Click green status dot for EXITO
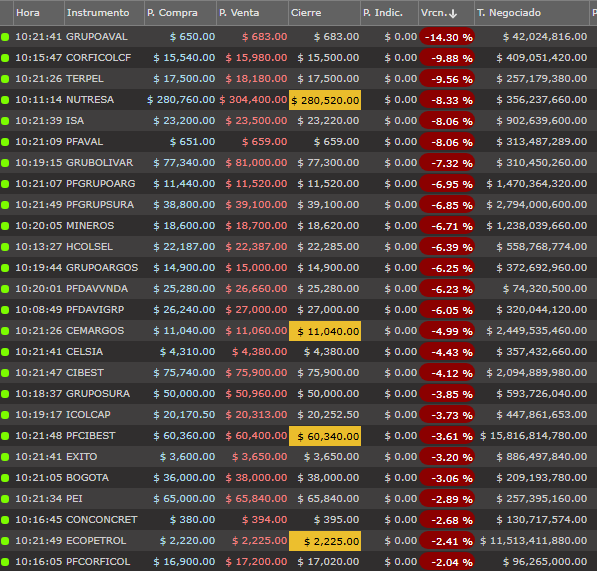 pyautogui.click(x=5, y=457)
